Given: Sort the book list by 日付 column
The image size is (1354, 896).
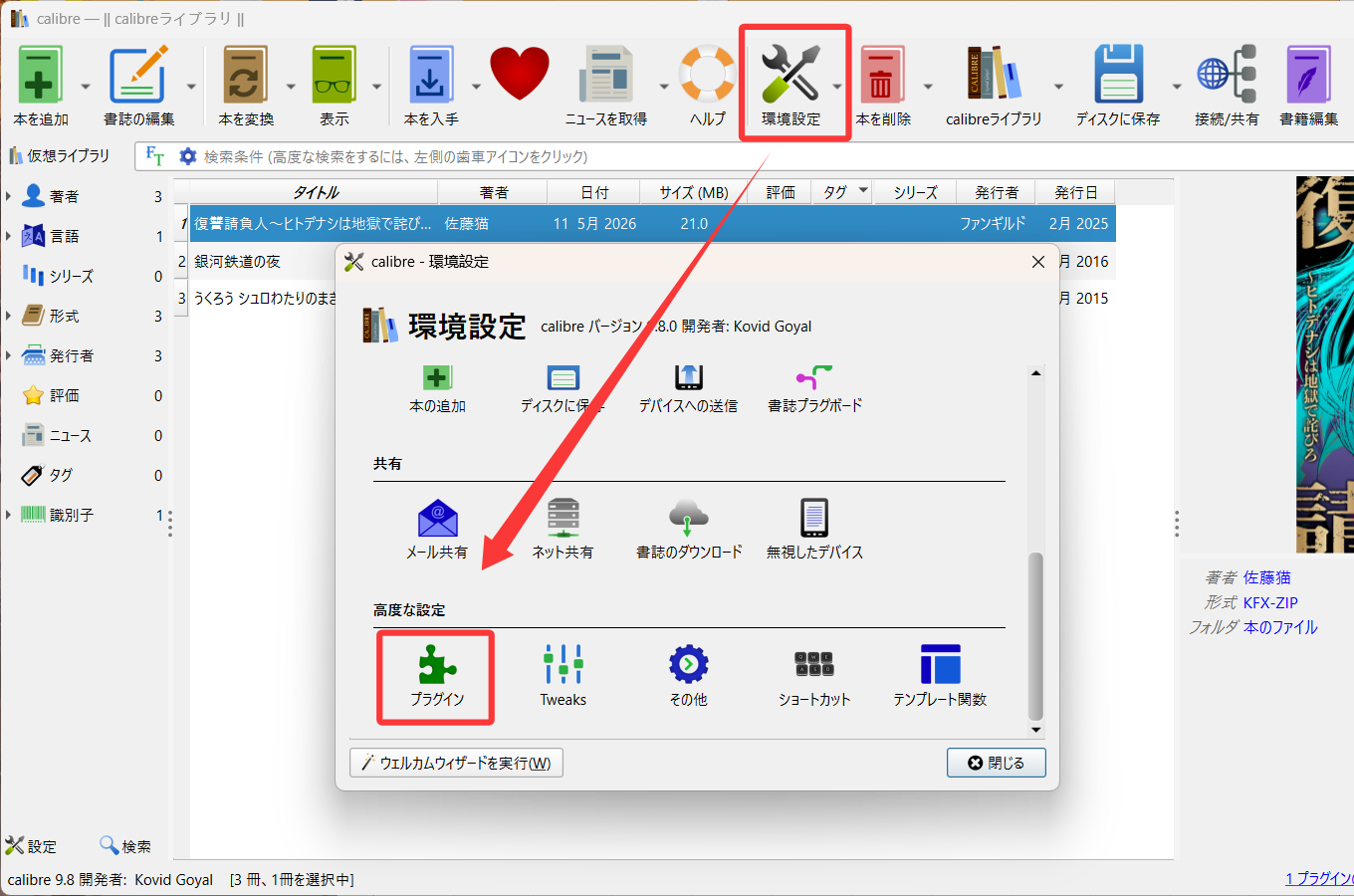Looking at the screenshot, I should point(594,192).
